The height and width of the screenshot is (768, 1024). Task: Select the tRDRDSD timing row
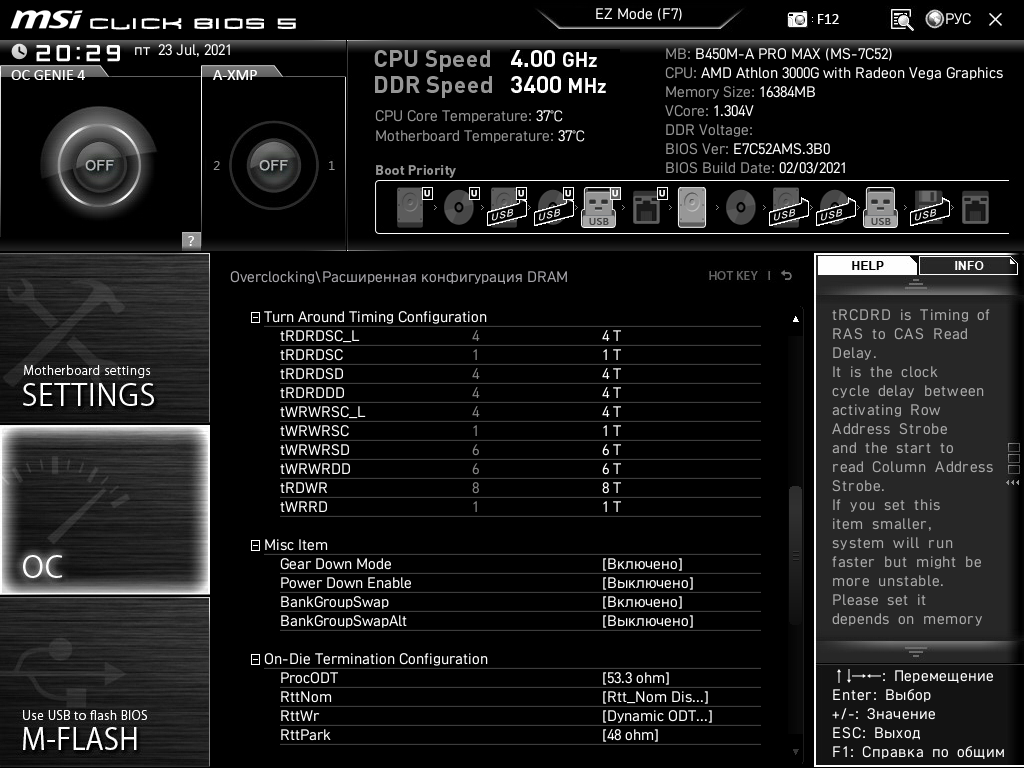(520, 374)
